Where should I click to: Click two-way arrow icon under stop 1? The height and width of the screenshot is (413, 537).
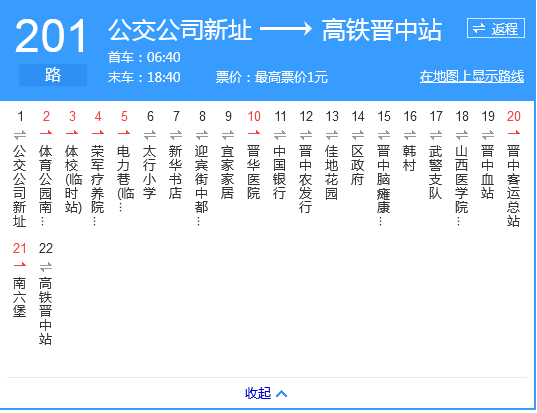(20, 135)
